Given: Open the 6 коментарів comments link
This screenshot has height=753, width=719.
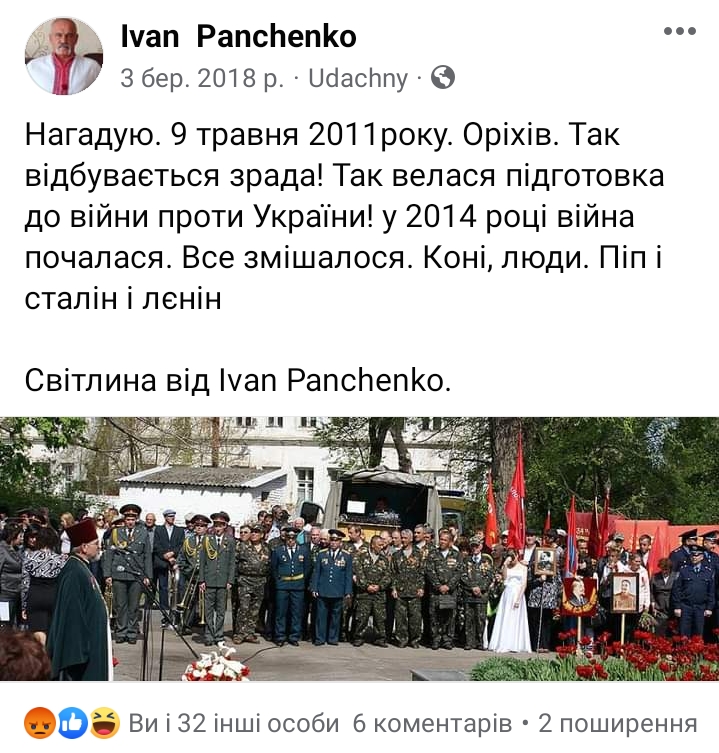Looking at the screenshot, I should (x=432, y=723).
